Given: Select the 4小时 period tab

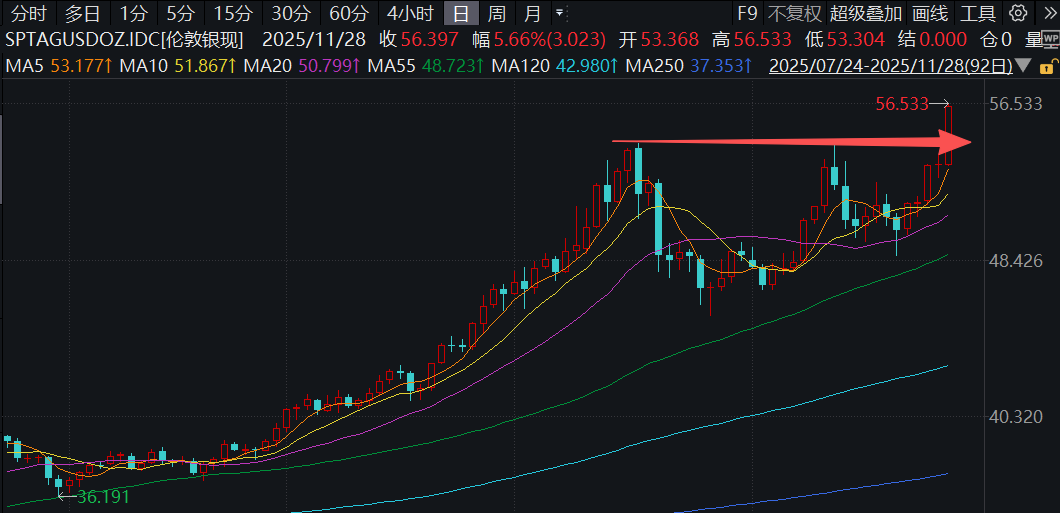Looking at the screenshot, I should (x=410, y=13).
